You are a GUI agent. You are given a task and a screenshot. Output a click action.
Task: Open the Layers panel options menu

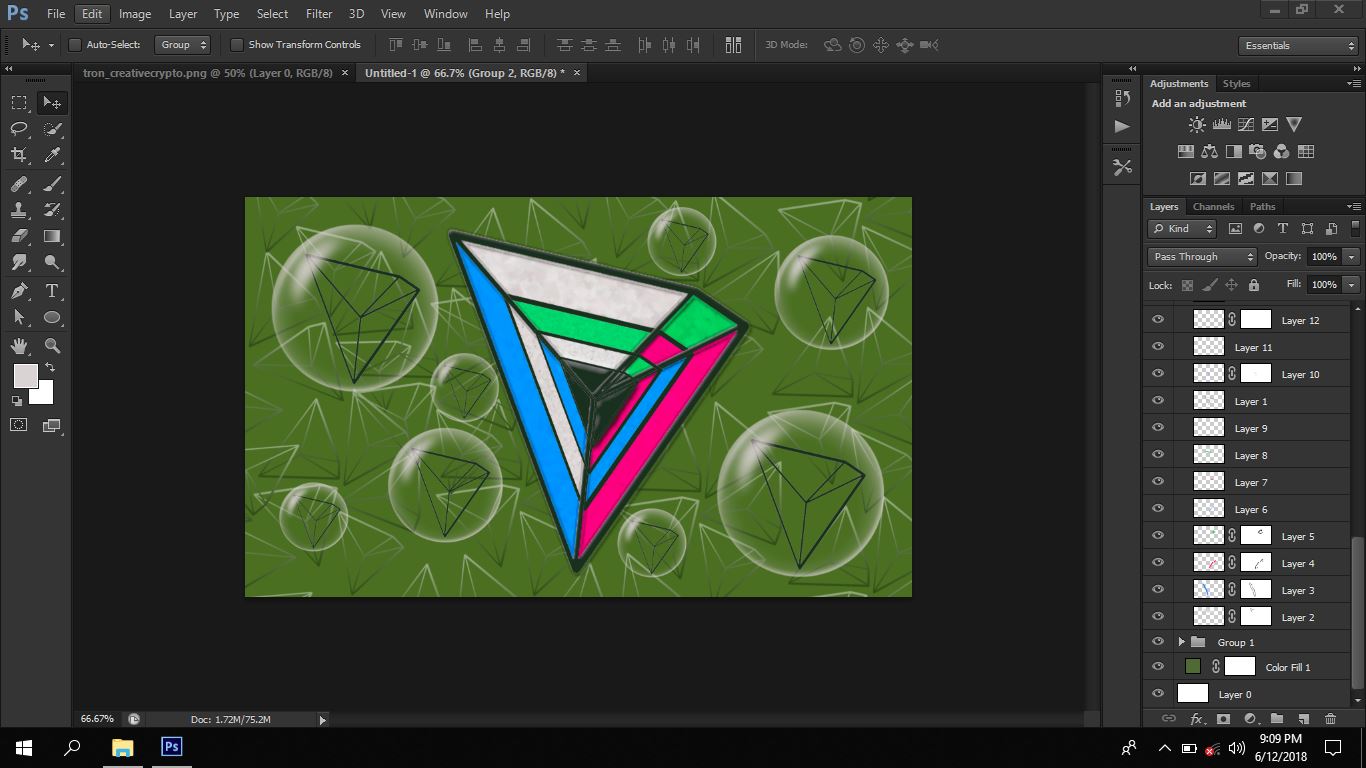point(1353,207)
